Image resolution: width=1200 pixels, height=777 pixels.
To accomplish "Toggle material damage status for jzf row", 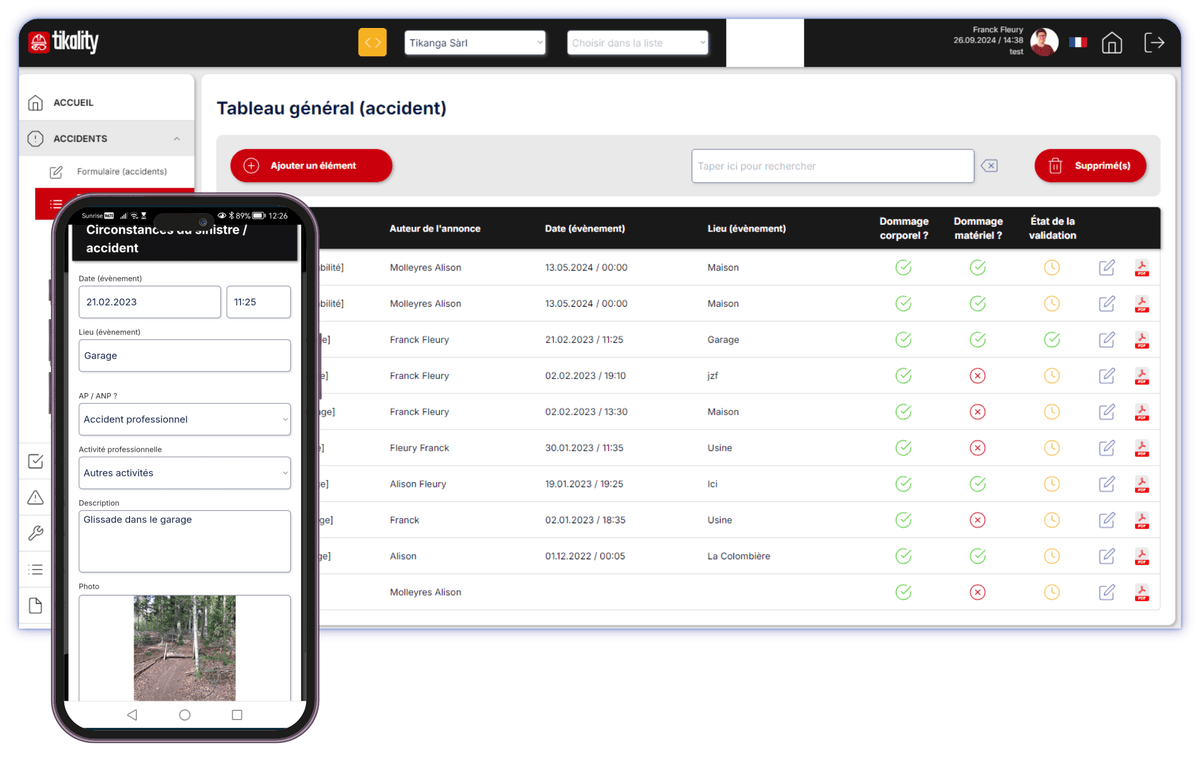I will [977, 376].
